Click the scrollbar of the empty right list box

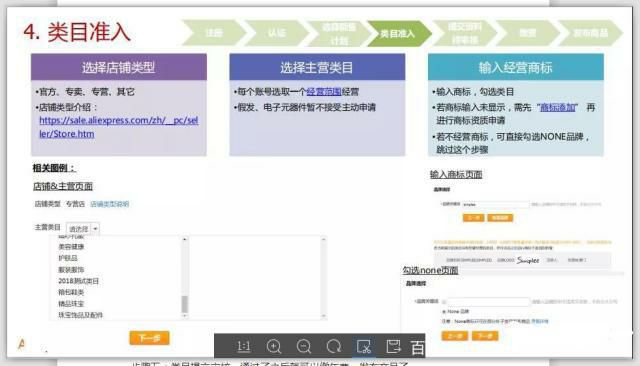pos(323,277)
